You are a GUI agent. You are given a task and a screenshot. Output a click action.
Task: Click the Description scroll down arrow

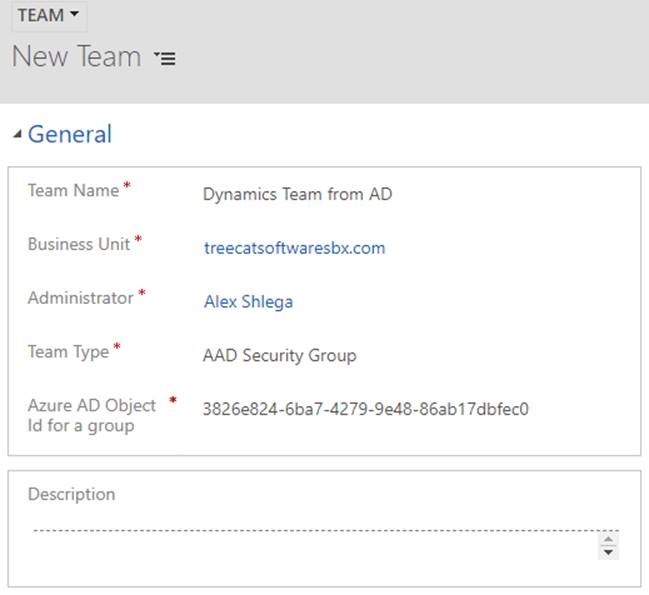click(x=608, y=552)
